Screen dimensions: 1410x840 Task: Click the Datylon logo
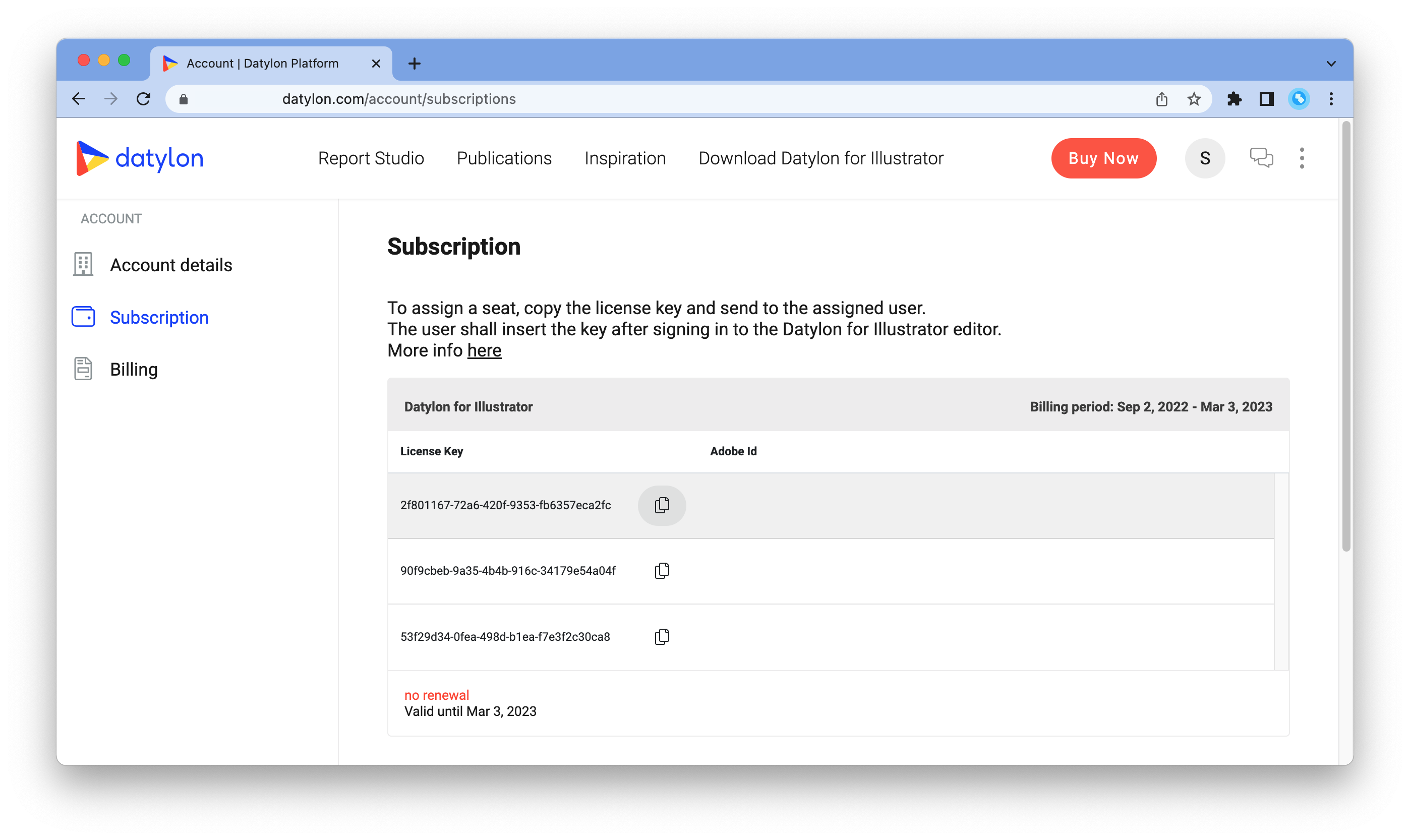[140, 158]
